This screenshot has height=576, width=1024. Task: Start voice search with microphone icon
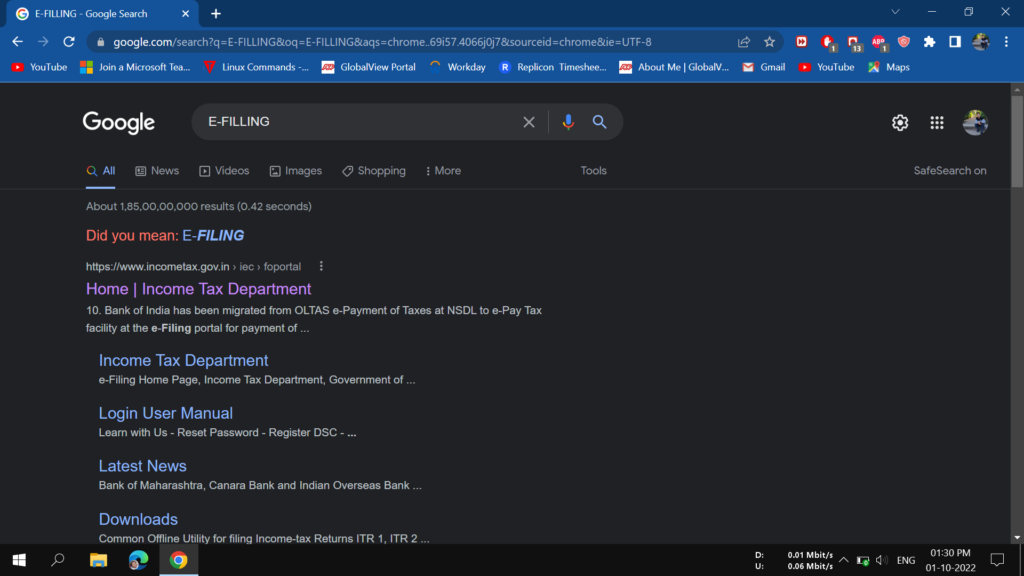pyautogui.click(x=568, y=122)
